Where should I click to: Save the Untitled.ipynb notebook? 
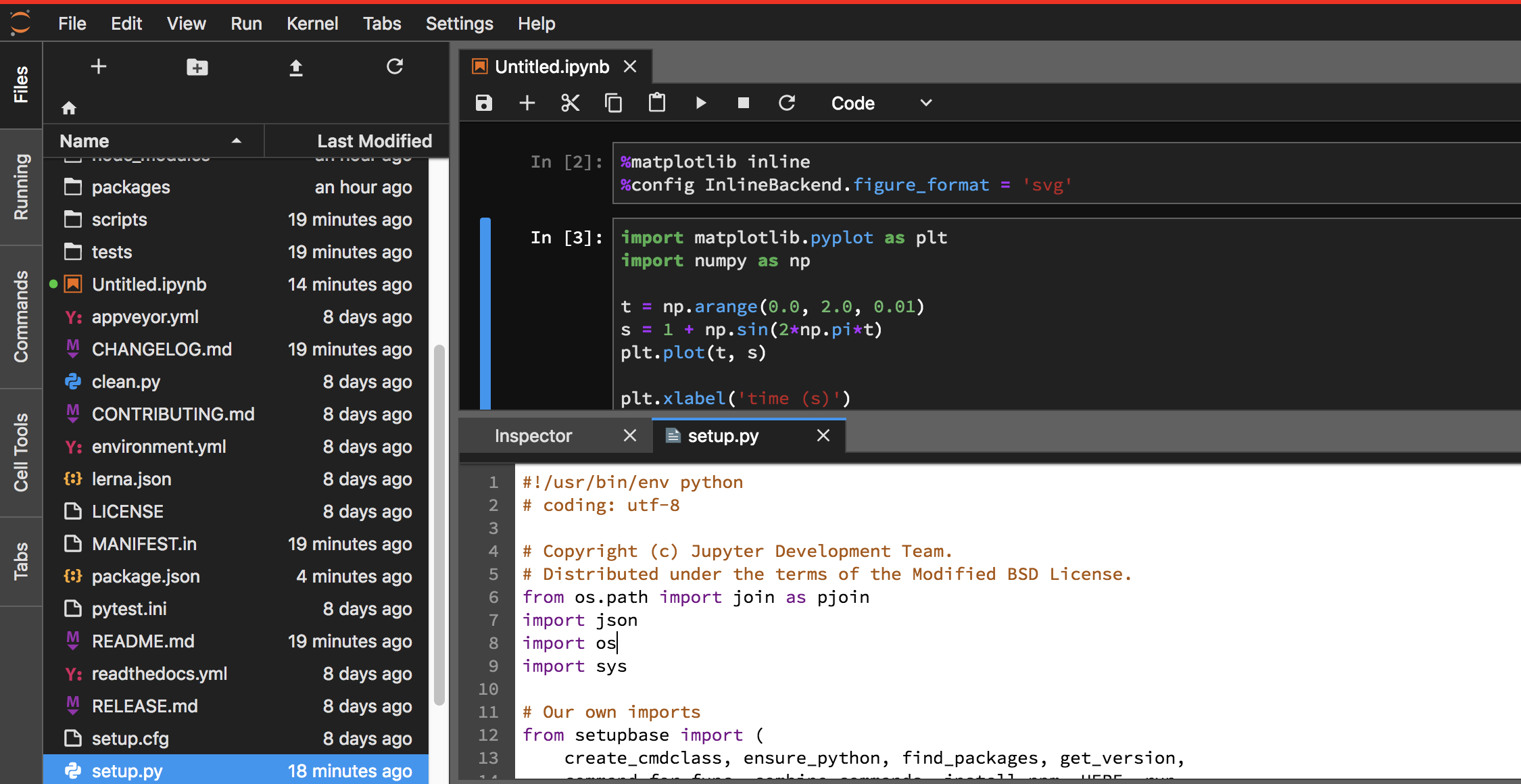(x=484, y=103)
